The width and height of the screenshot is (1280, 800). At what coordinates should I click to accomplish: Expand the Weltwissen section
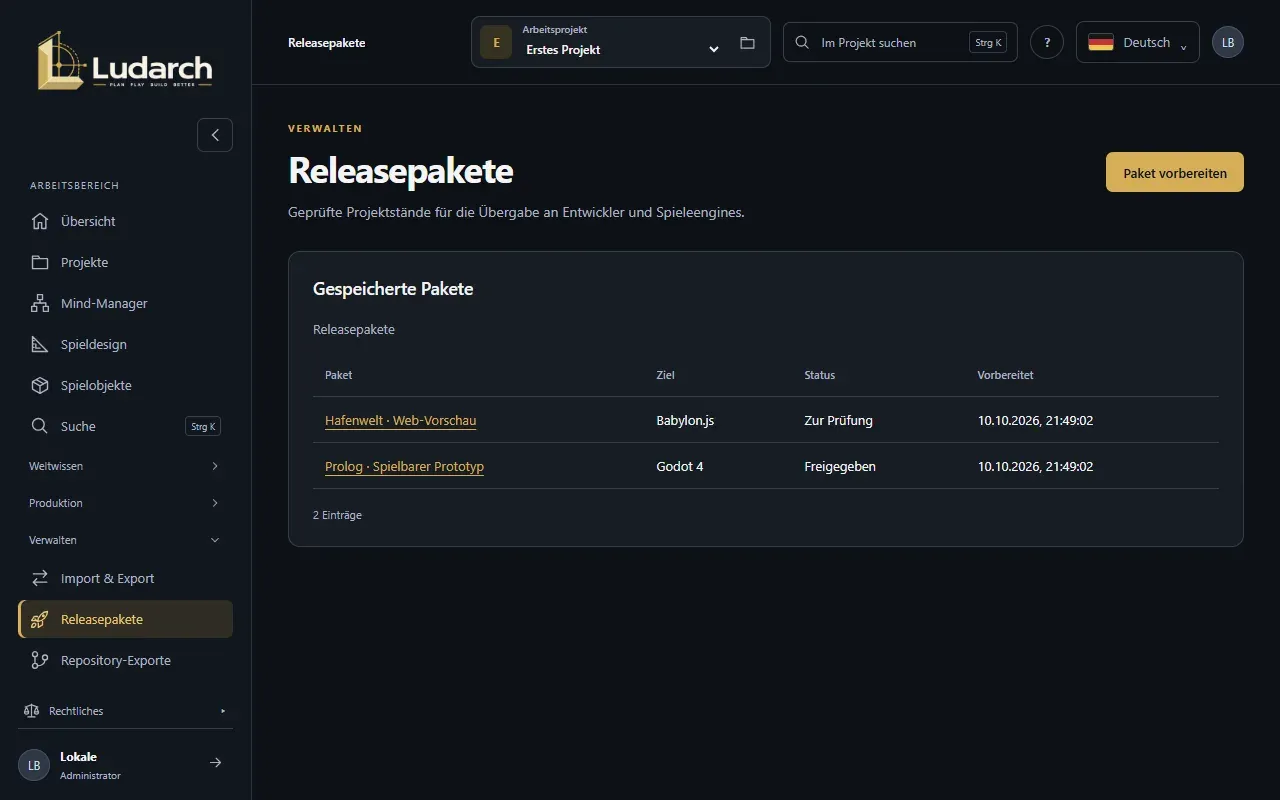tap(125, 466)
